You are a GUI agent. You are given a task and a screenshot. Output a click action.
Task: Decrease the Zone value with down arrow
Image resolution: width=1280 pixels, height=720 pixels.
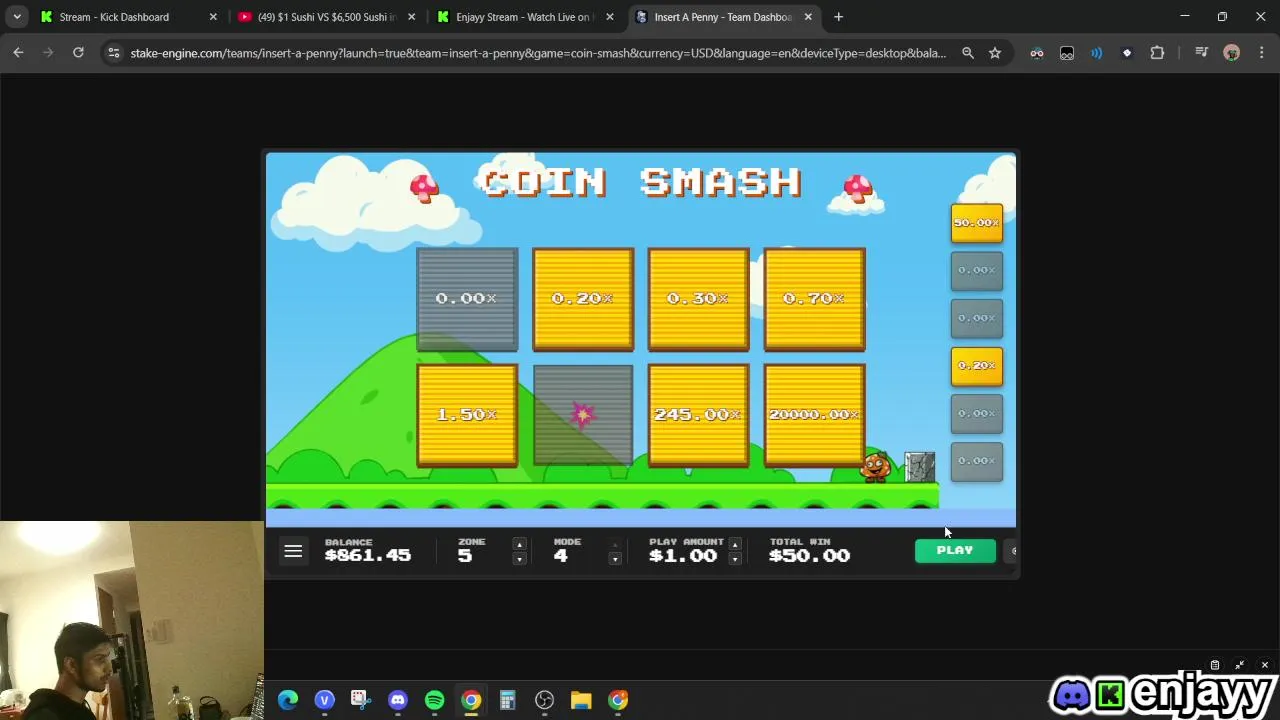pos(519,558)
